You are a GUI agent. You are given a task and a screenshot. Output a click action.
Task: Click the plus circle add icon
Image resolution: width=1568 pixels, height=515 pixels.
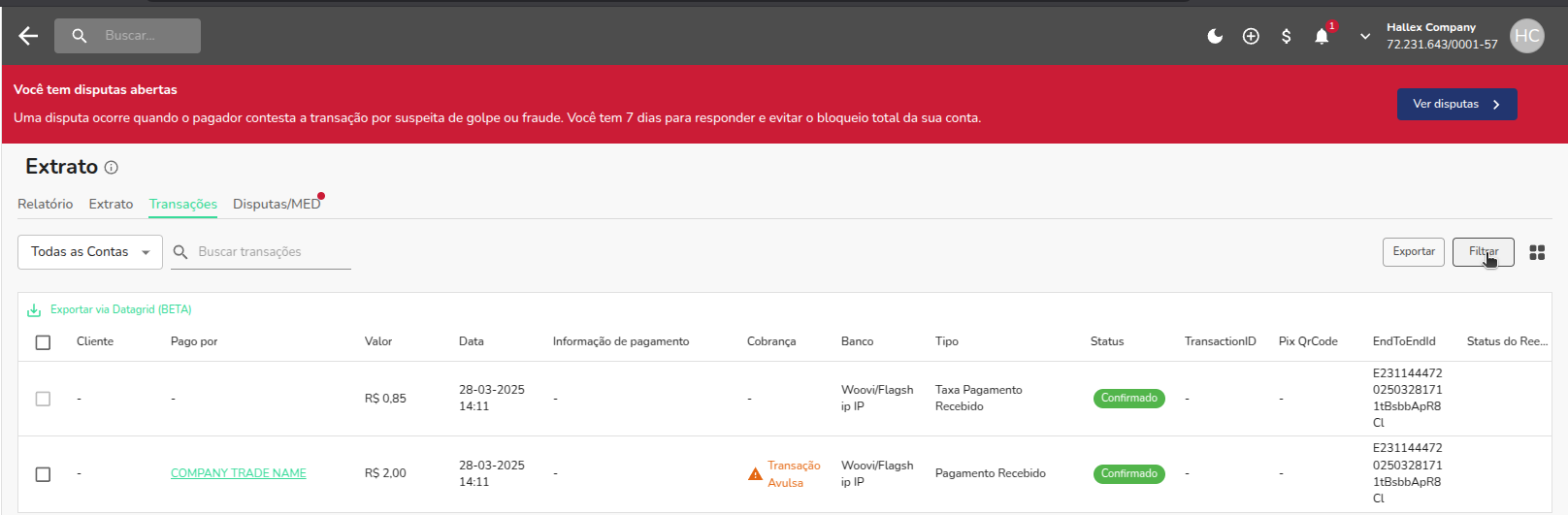coord(1251,36)
